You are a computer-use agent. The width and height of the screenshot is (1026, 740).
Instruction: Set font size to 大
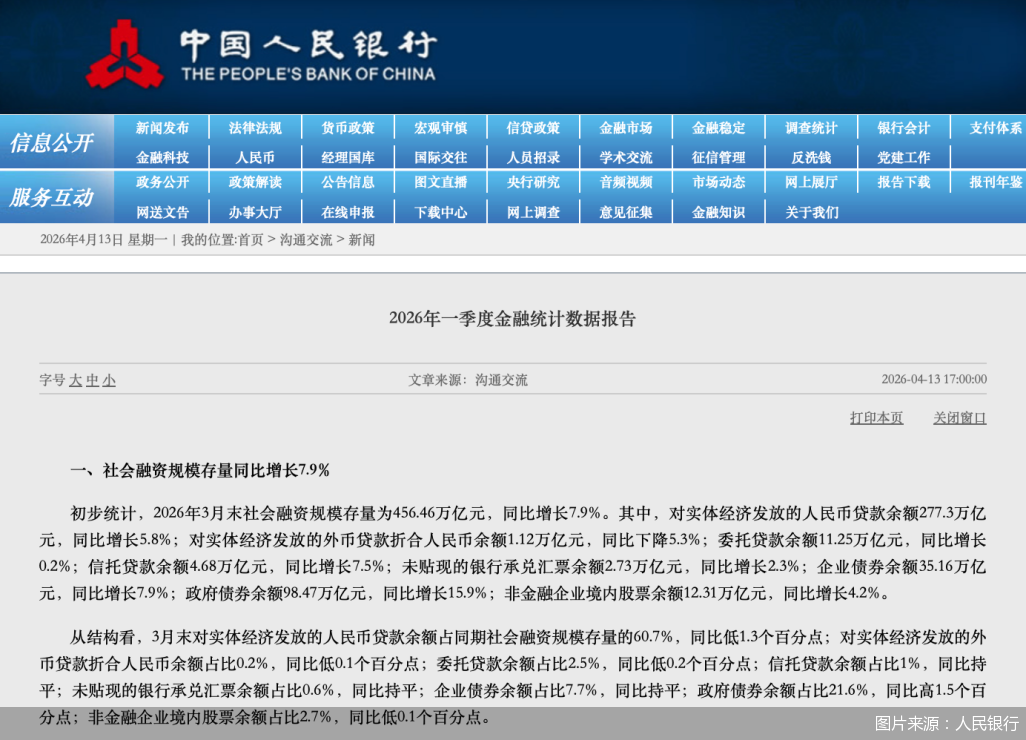(76, 380)
